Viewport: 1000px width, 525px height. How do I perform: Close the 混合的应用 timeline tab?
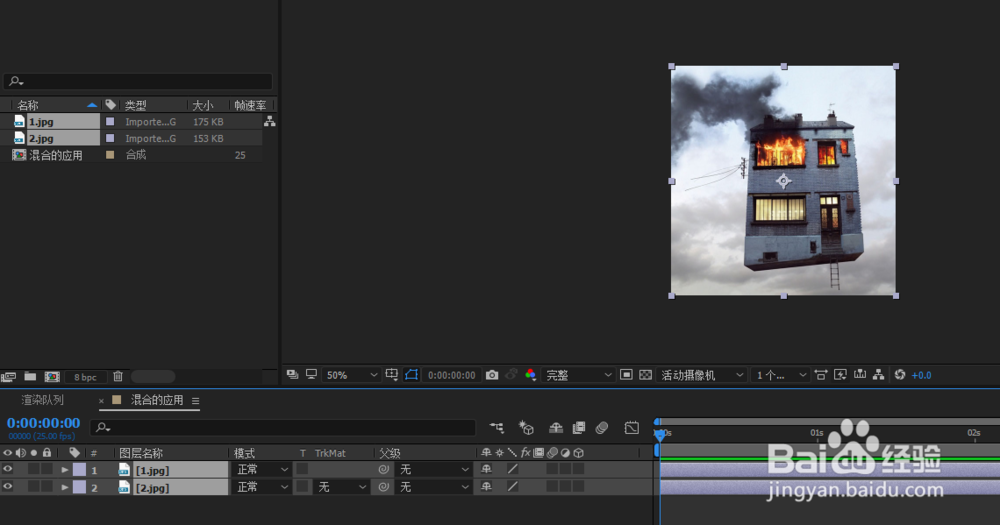tap(101, 401)
